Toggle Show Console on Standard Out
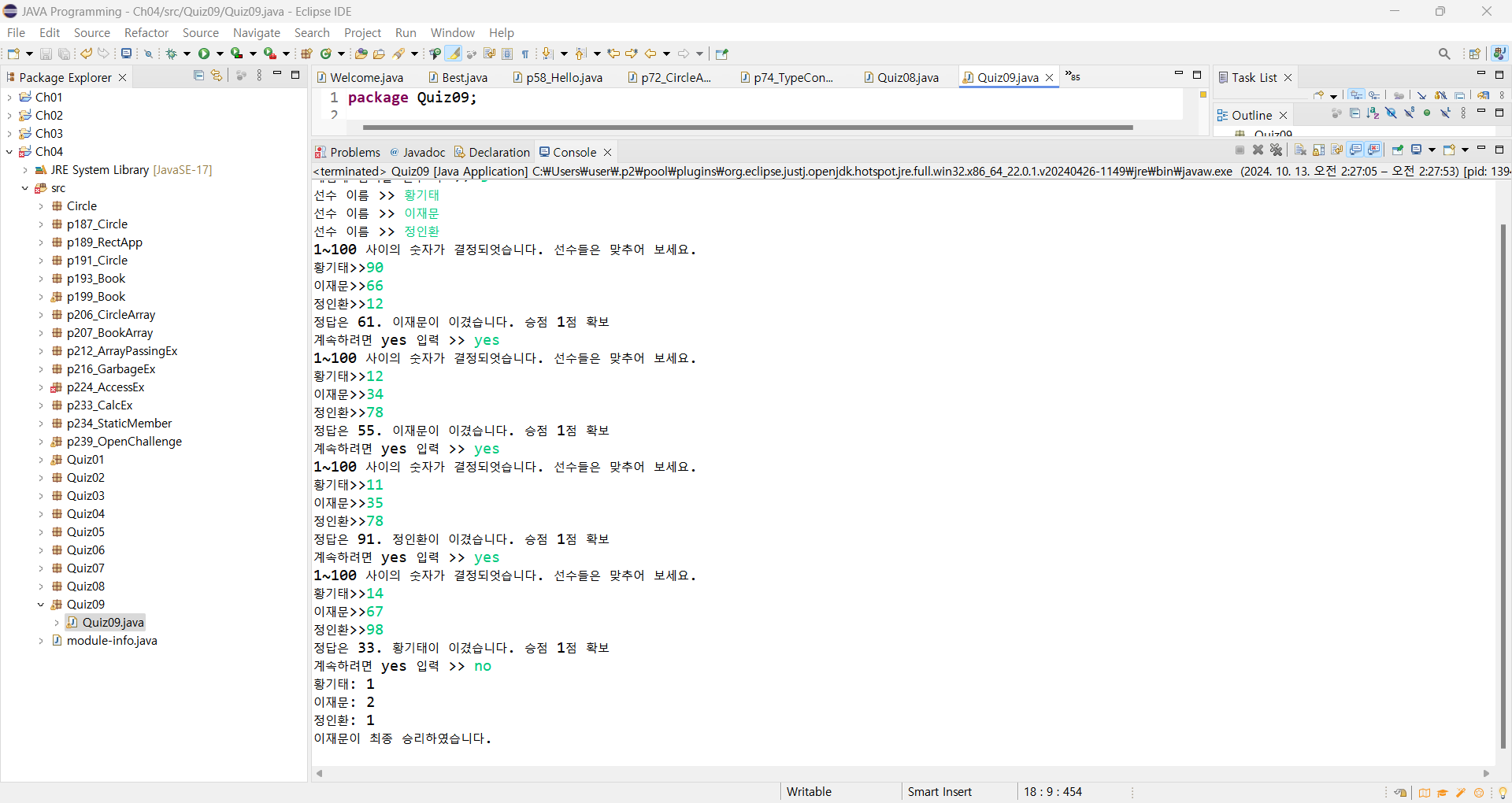1512x803 pixels. (x=1355, y=150)
